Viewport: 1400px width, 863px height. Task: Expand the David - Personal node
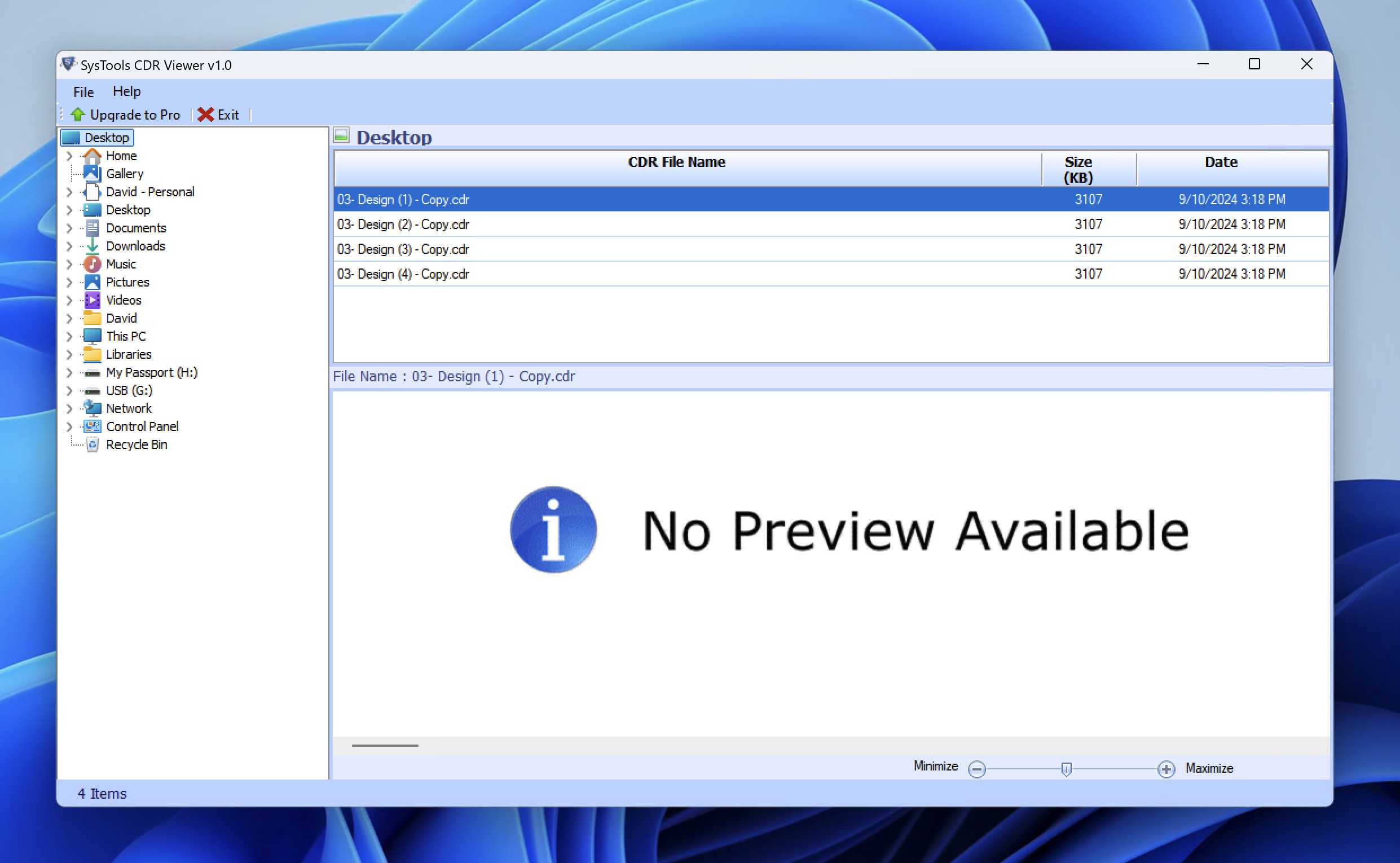click(69, 192)
